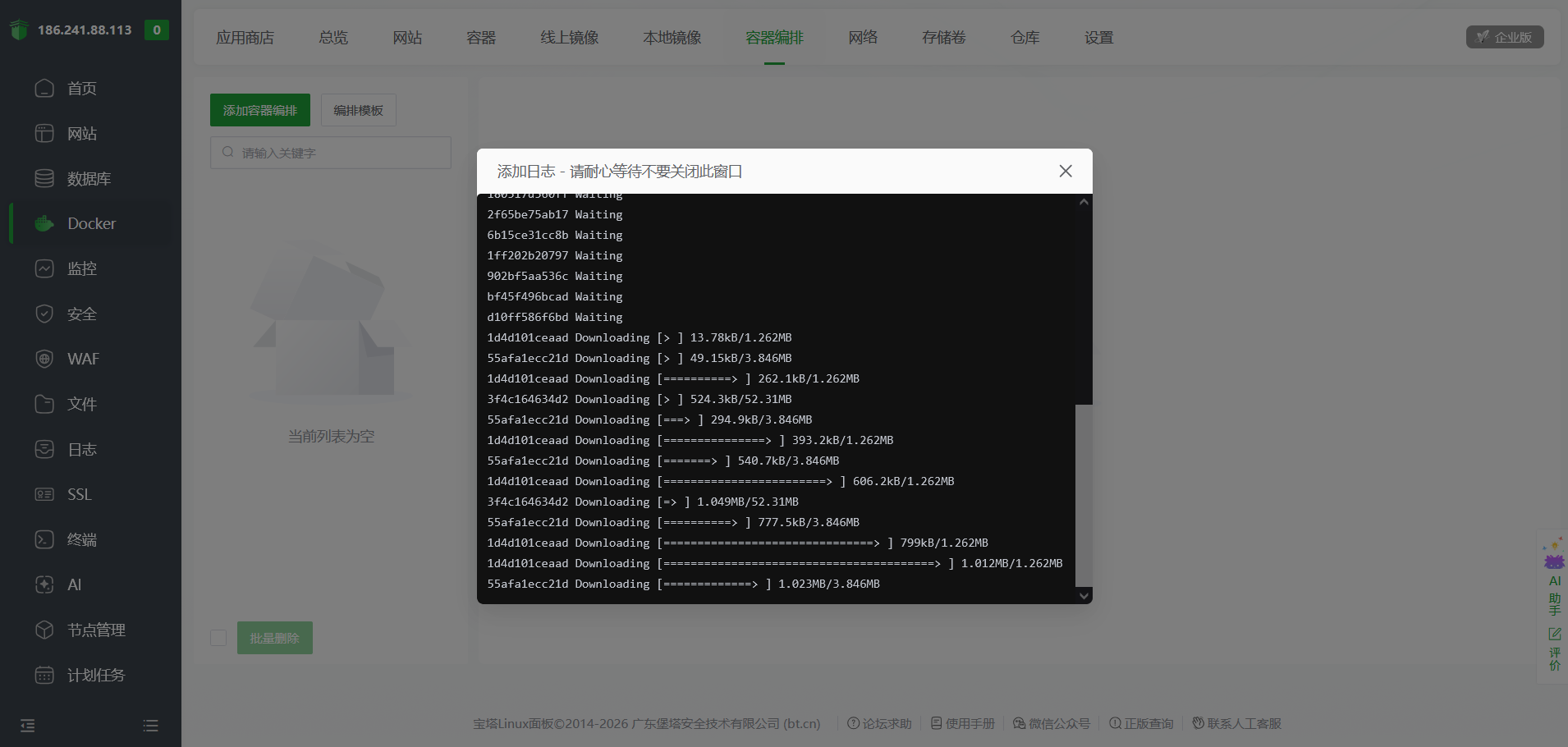Open the 数据库 database icon
Screen dimensions: 1568x747
point(44,178)
